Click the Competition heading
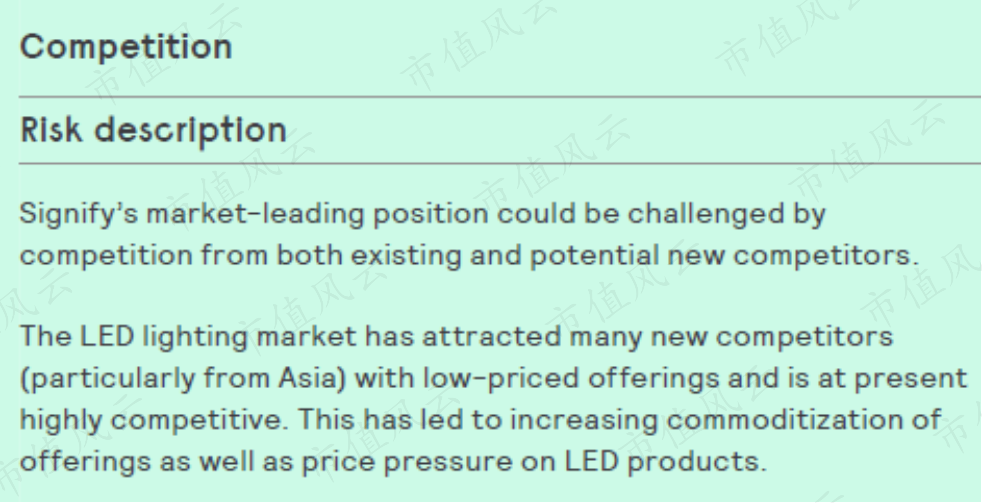This screenshot has height=503, width=982. click(x=126, y=48)
